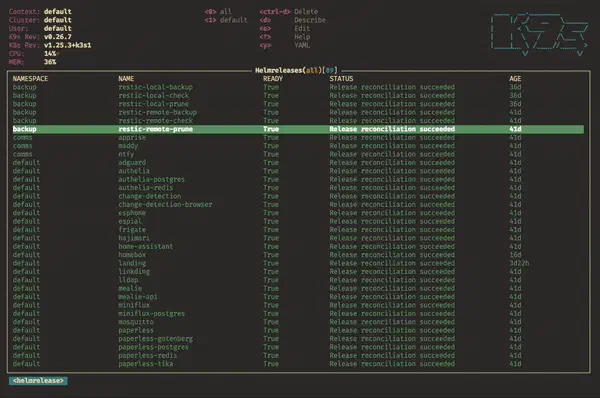Click the 3d22h age of landing

coord(519,263)
